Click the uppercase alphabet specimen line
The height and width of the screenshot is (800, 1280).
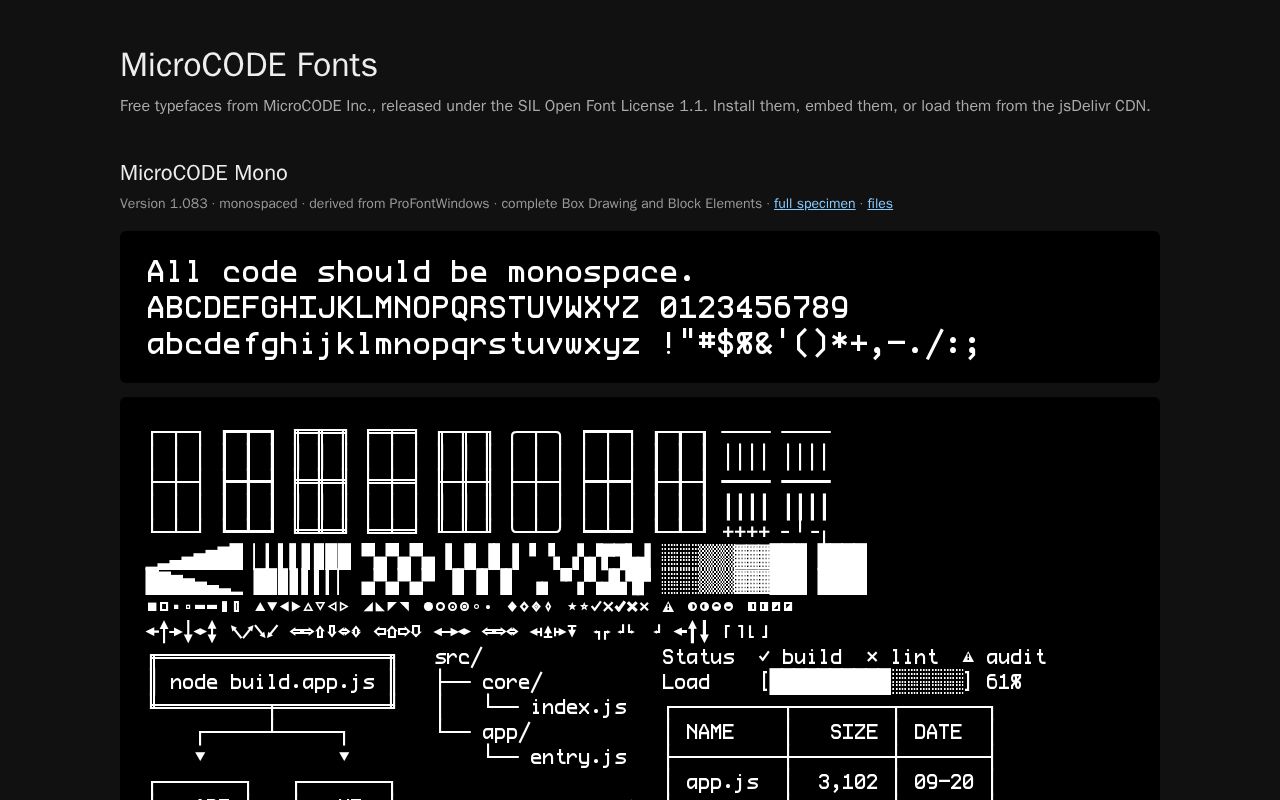[498, 308]
